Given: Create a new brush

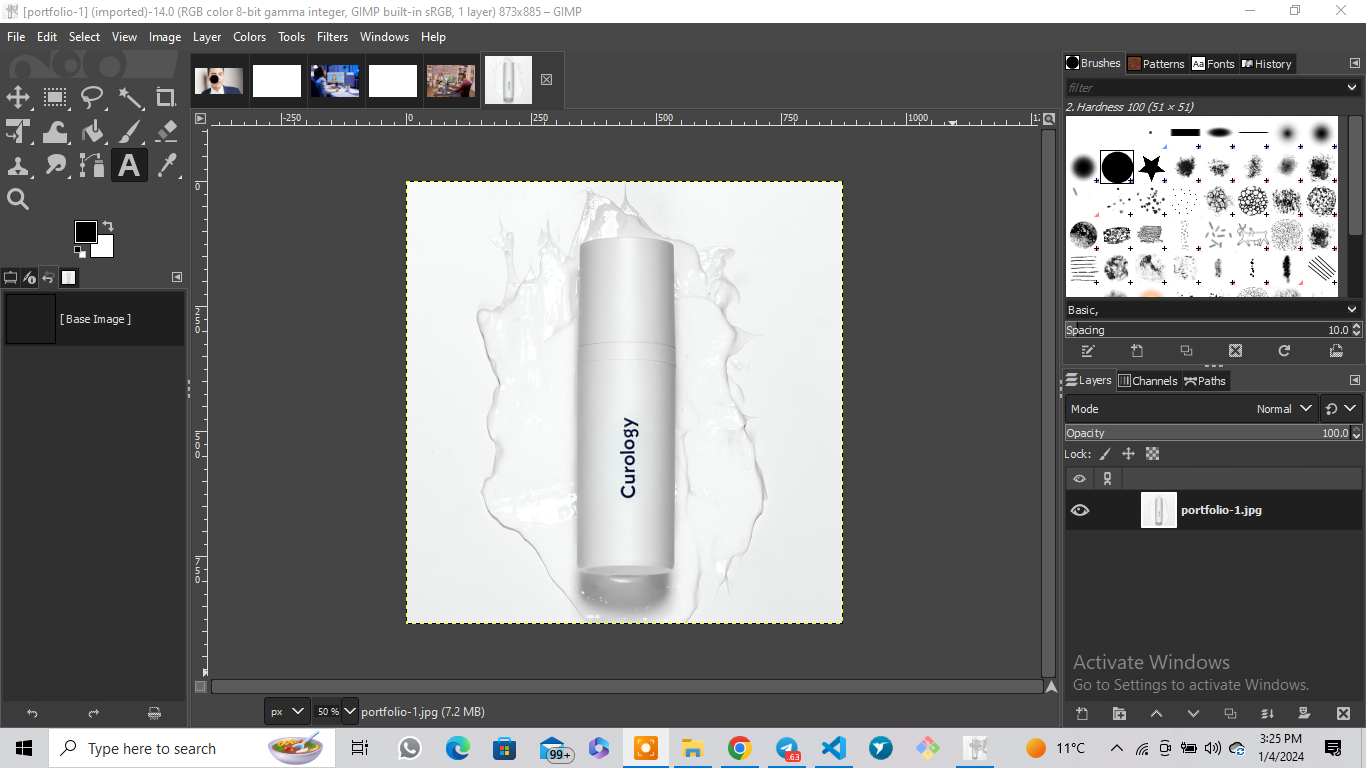Looking at the screenshot, I should click(1137, 351).
